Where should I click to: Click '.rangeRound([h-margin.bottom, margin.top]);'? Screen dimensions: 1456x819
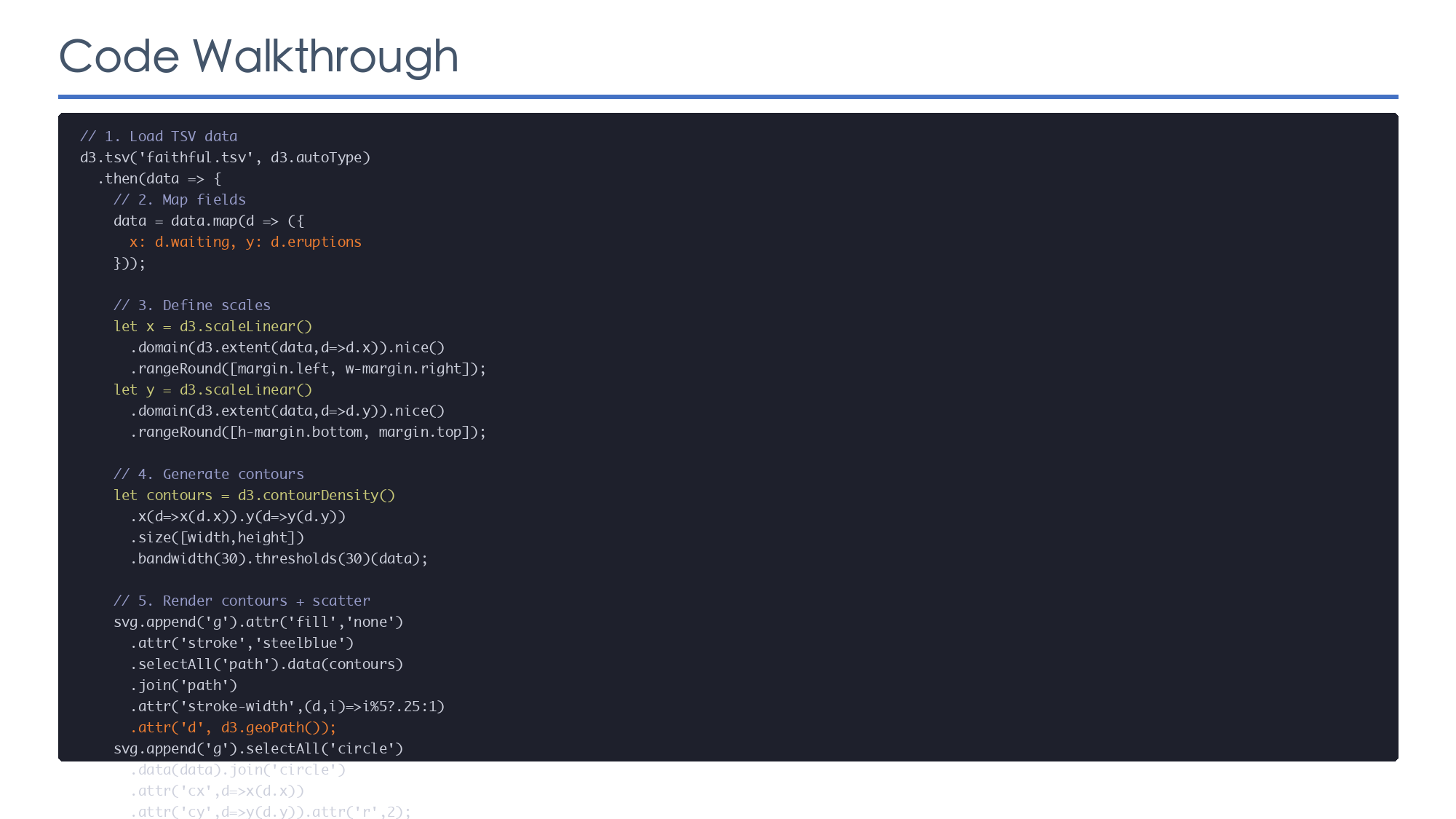[x=308, y=432]
